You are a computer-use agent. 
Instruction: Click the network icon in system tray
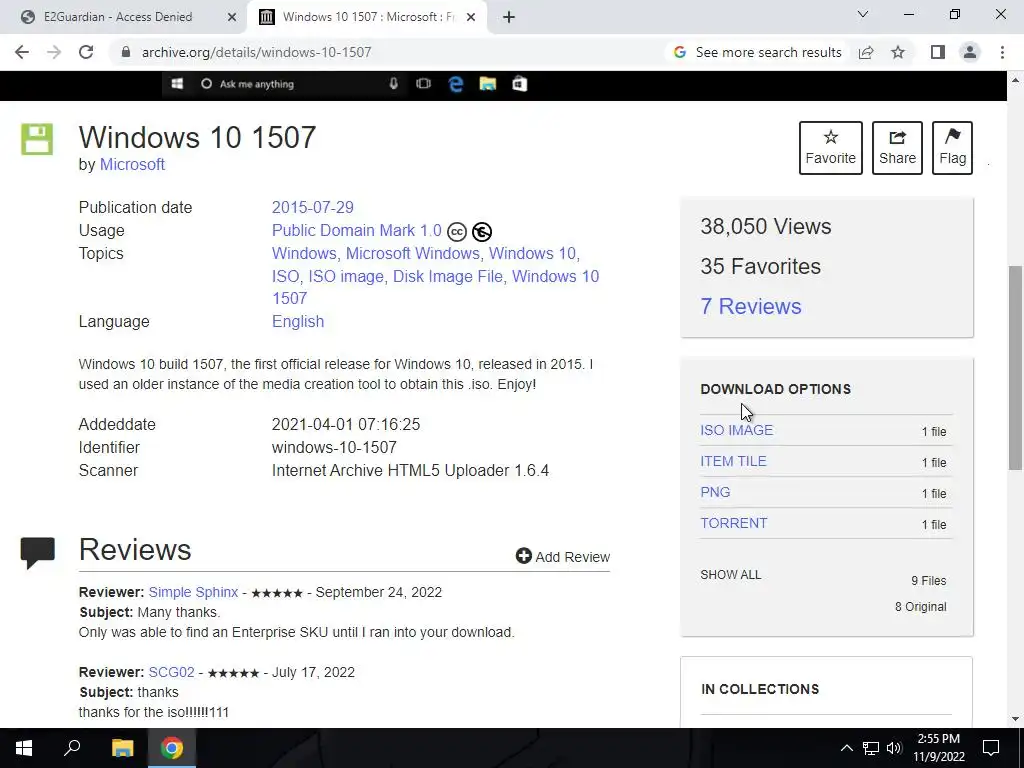871,748
